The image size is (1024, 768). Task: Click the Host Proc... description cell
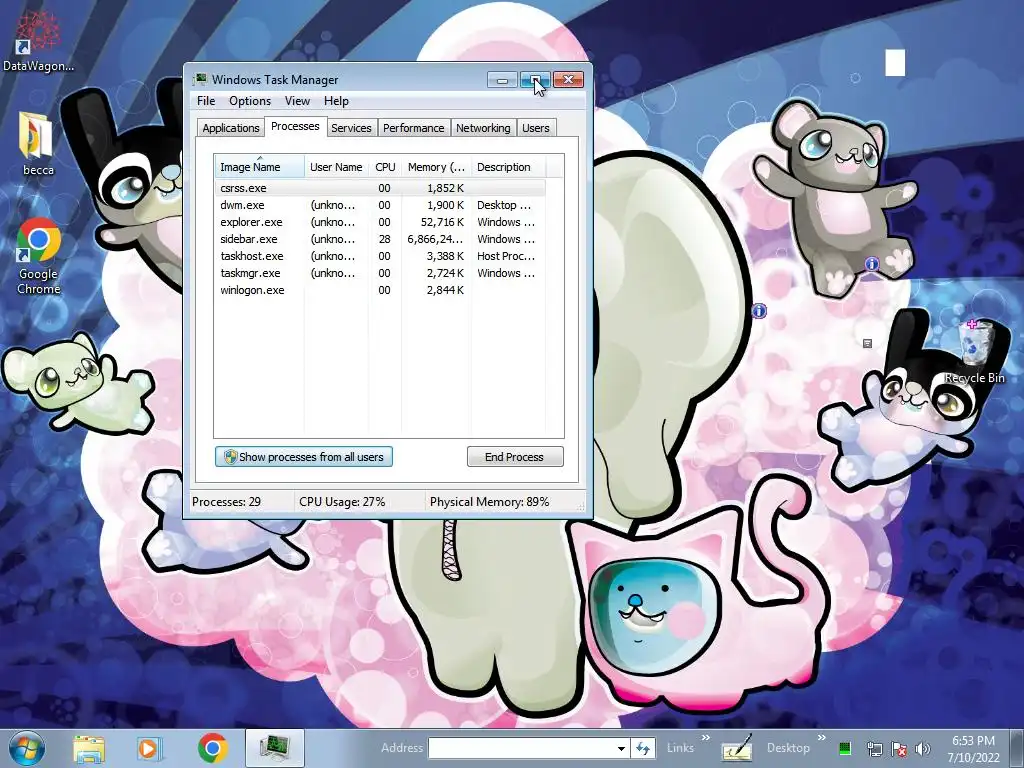tap(505, 256)
